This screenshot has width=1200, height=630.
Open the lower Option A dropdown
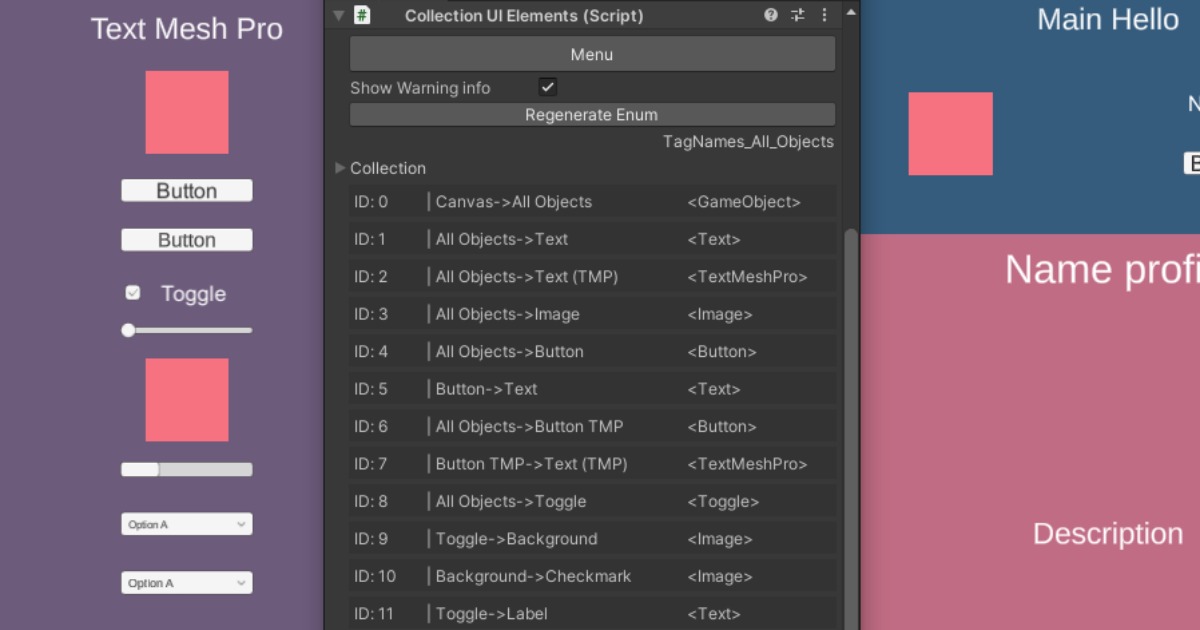186,582
